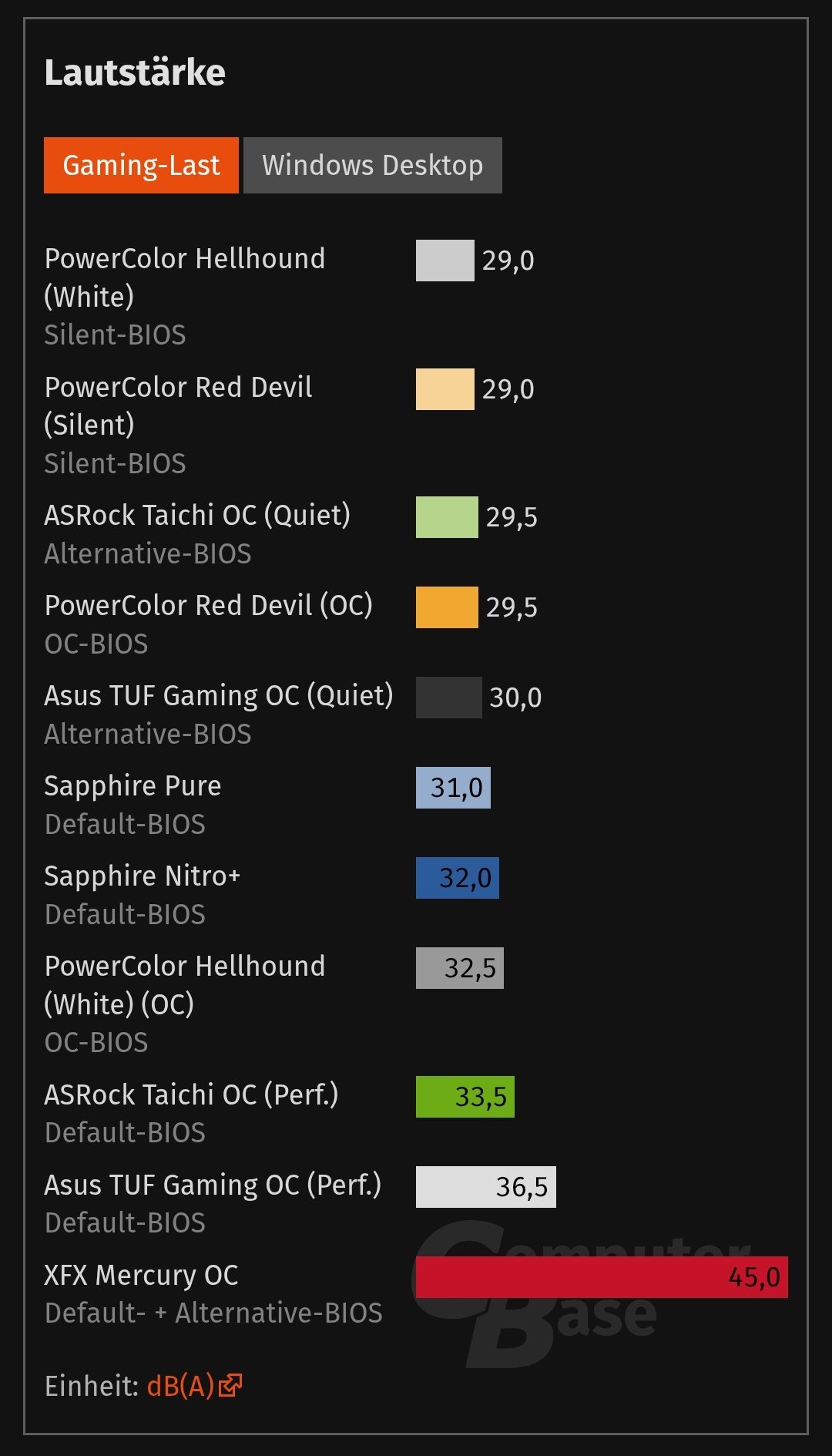
Task: Click the dark blue Sapphire Nitro+ bar
Action: [x=458, y=878]
